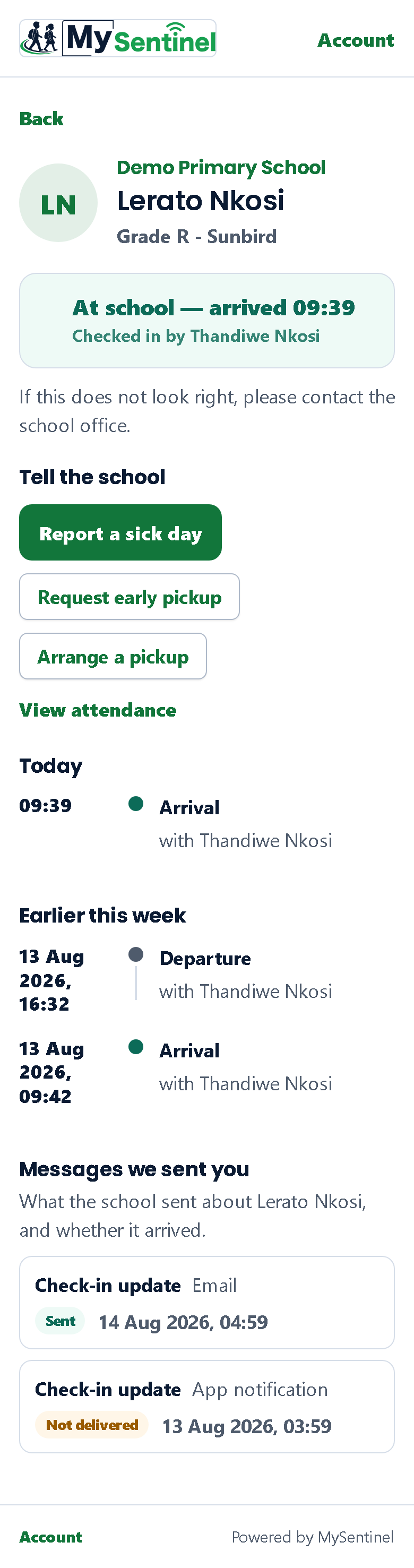Click the Sent status badge

point(61,1322)
